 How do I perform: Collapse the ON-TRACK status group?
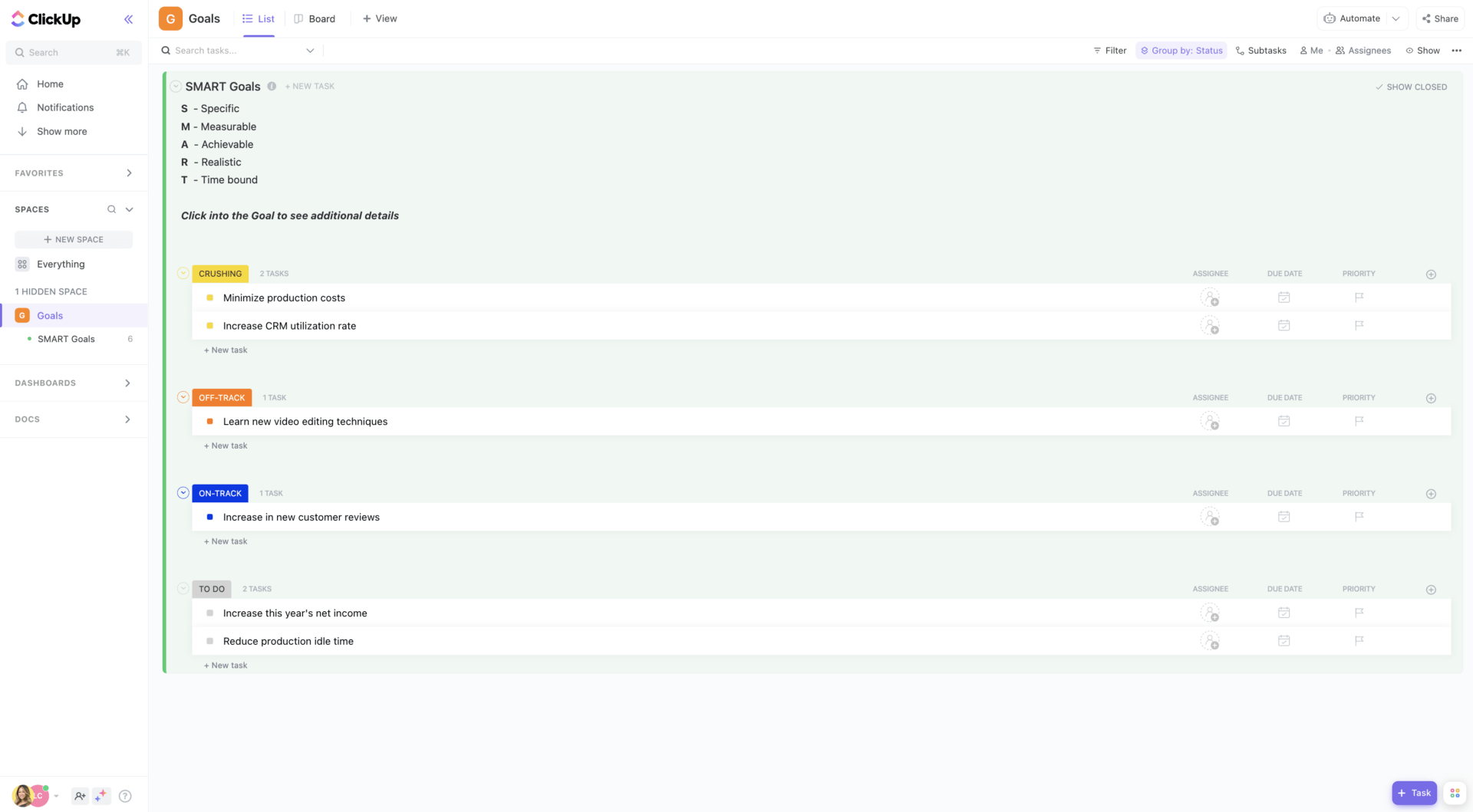click(183, 493)
